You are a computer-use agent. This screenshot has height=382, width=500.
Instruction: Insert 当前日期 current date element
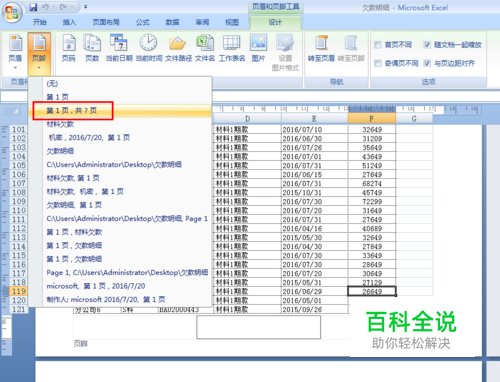click(119, 48)
